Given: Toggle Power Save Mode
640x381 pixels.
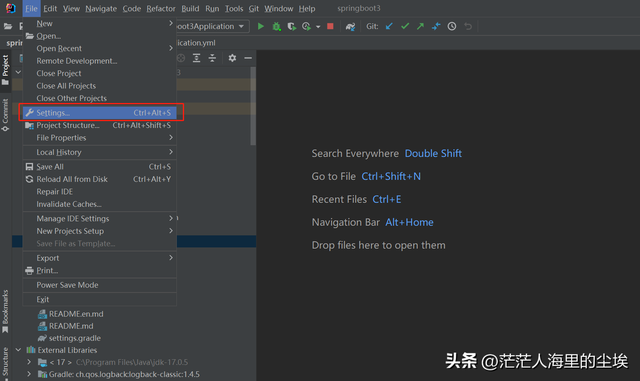Looking at the screenshot, I should click(100, 285).
